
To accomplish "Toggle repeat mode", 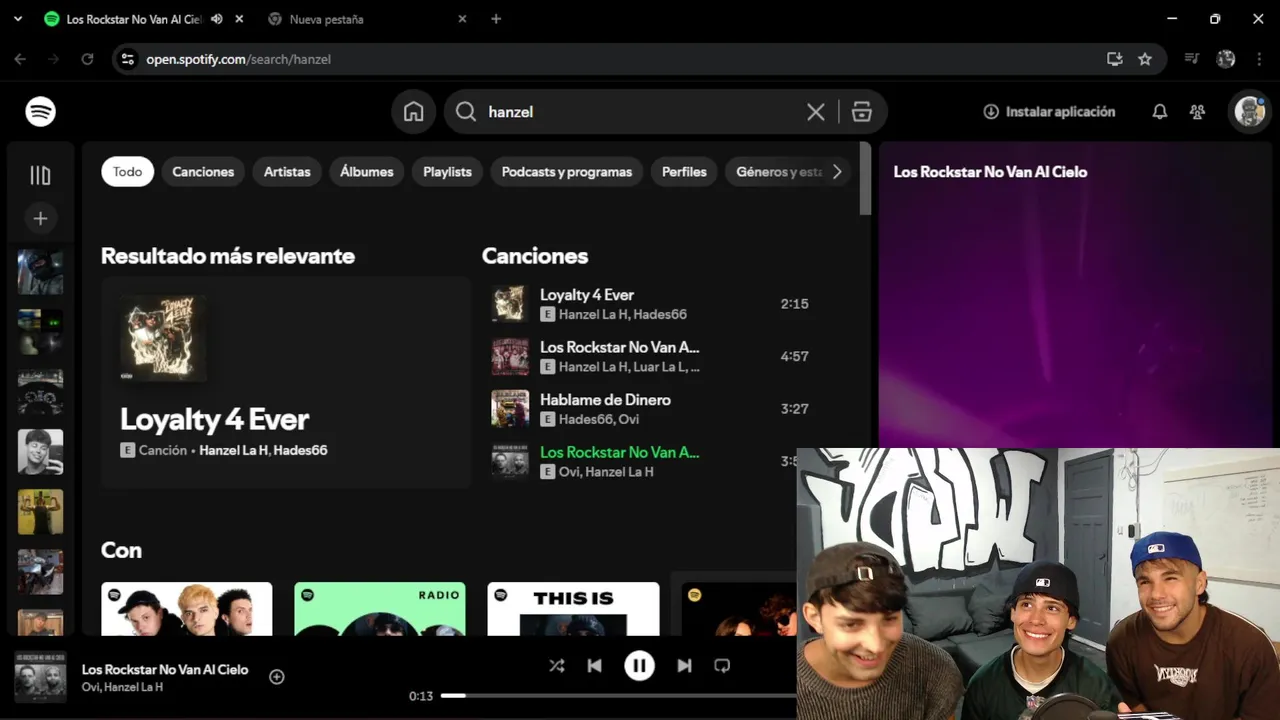I will 722,665.
